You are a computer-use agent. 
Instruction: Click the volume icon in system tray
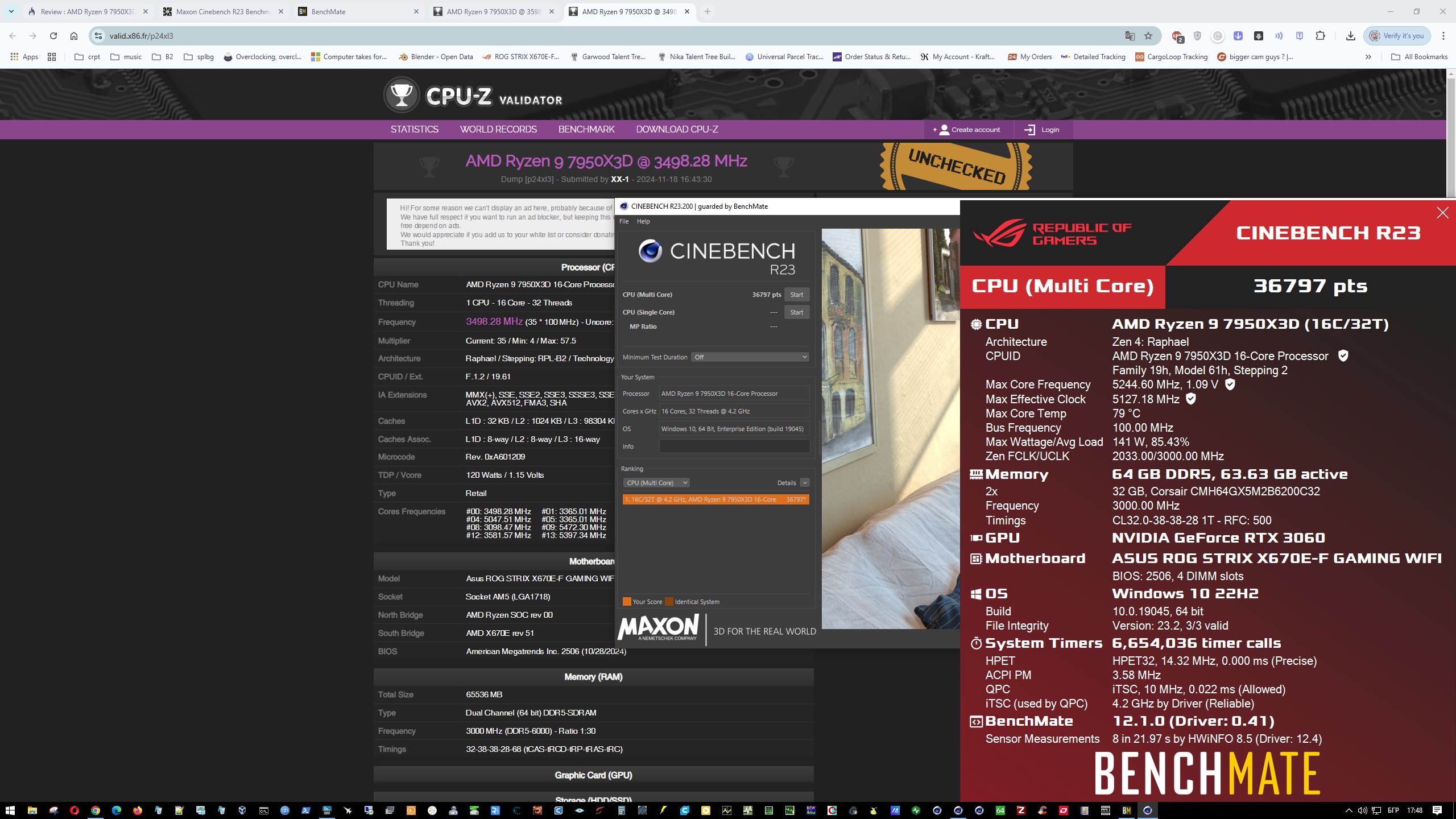[1362, 810]
